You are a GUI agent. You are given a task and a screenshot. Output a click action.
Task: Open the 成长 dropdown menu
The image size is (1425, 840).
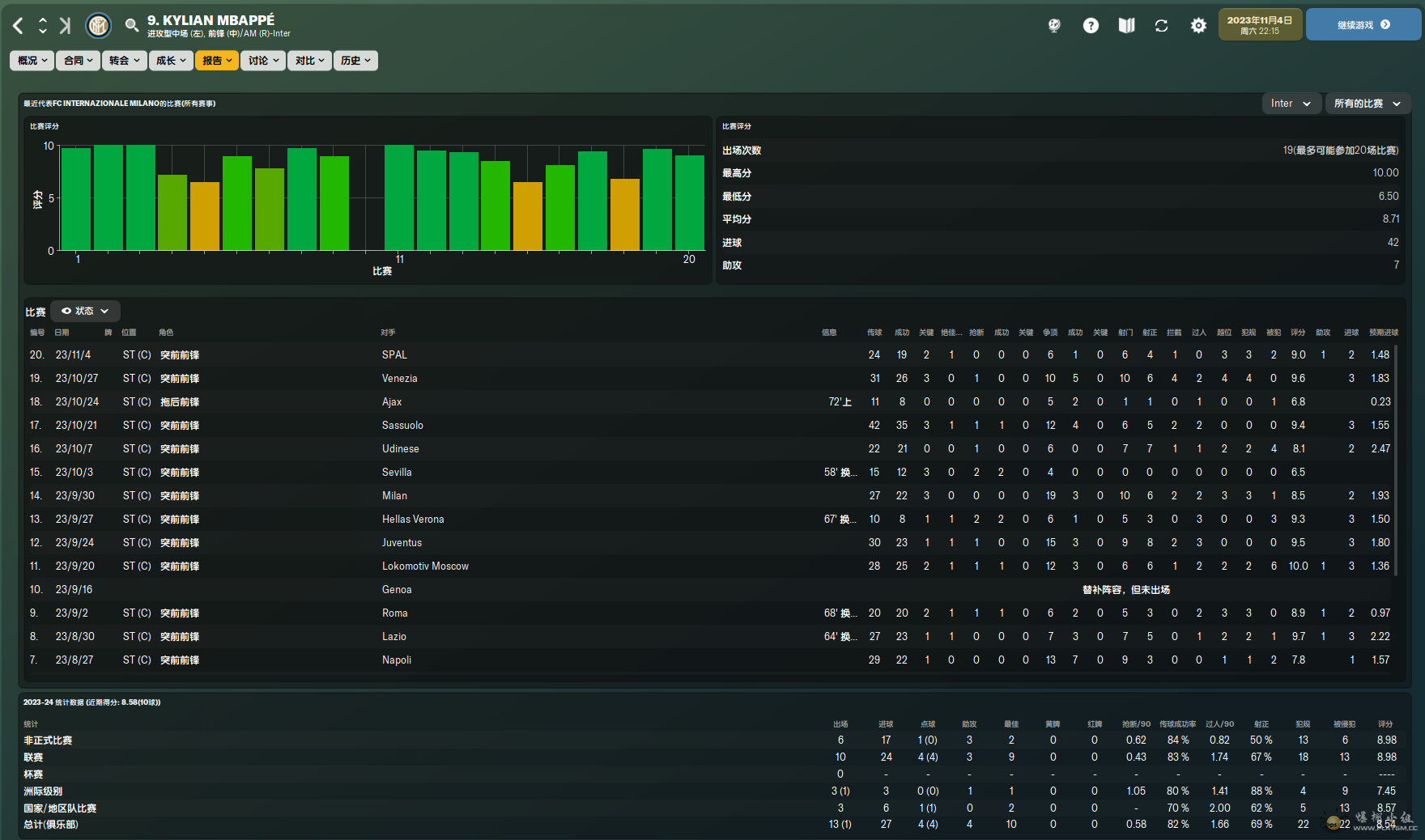click(171, 61)
